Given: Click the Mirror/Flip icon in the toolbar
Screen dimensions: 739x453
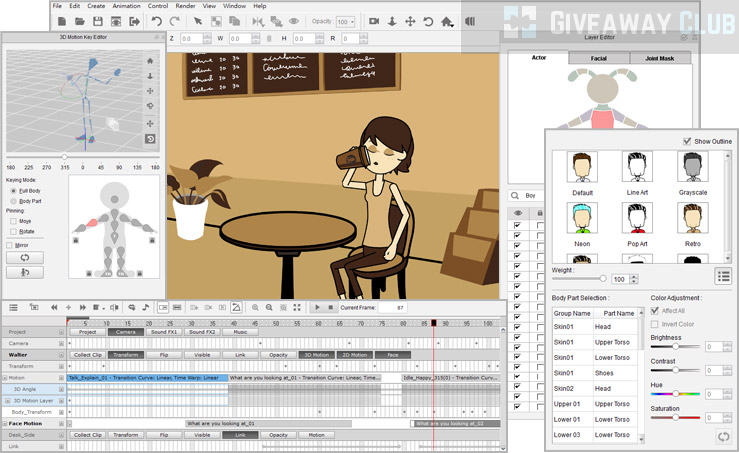Looking at the screenshot, I should click(x=258, y=22).
